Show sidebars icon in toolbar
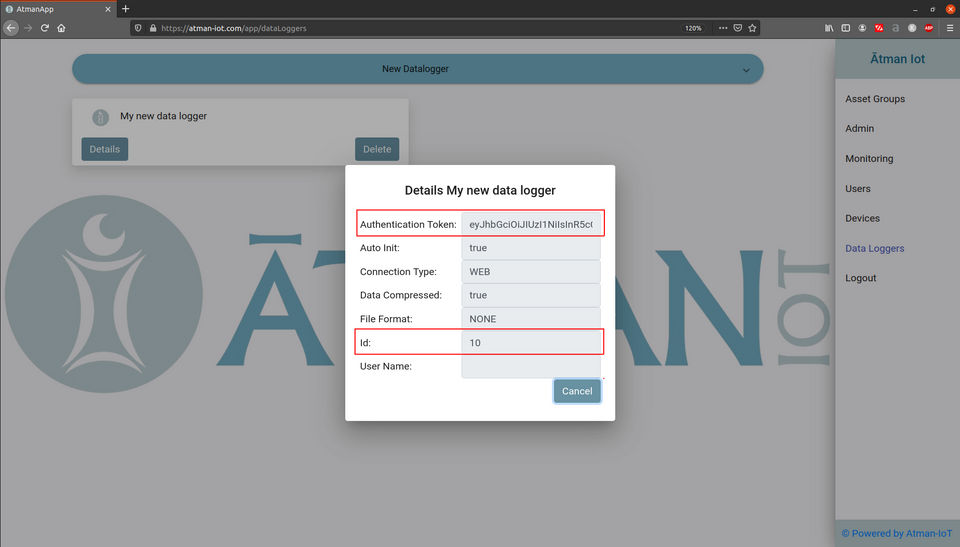 846,28
